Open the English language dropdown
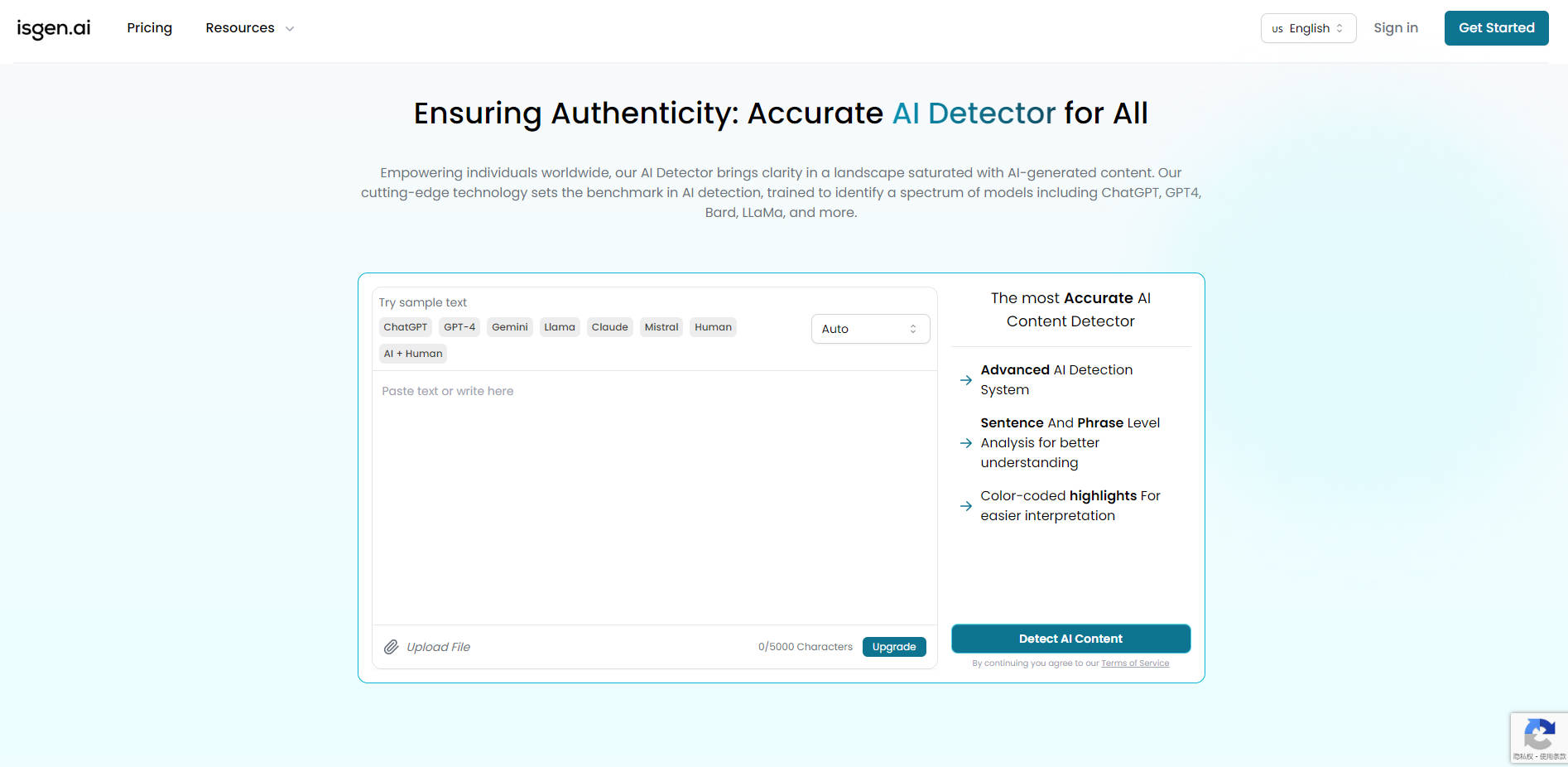This screenshot has height=767, width=1568. 1308,28
